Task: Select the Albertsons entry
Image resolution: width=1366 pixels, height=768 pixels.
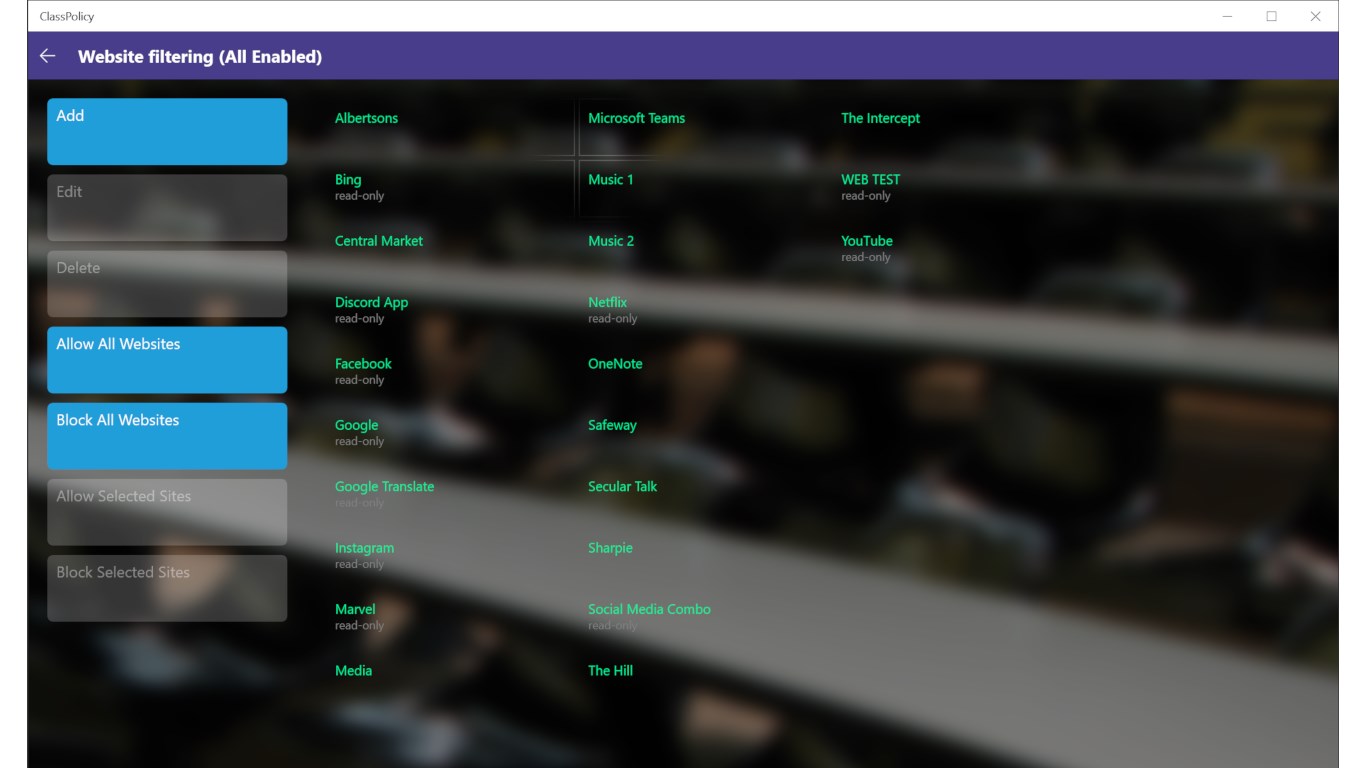Action: [x=366, y=118]
